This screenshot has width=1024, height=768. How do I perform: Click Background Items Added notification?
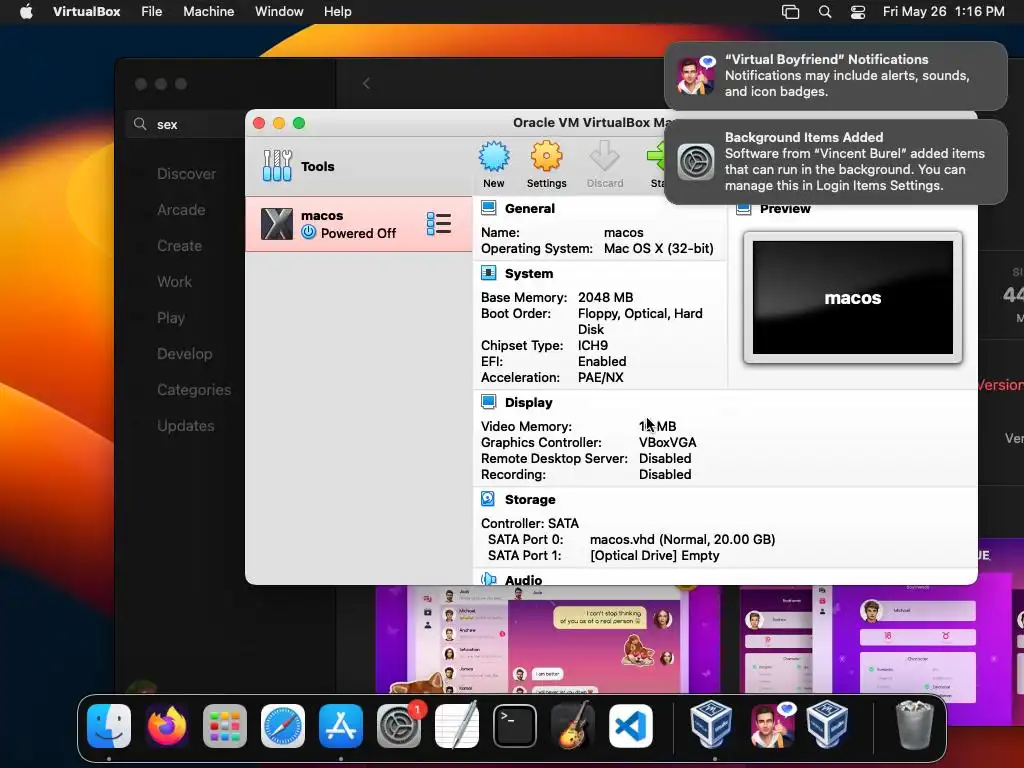point(836,161)
